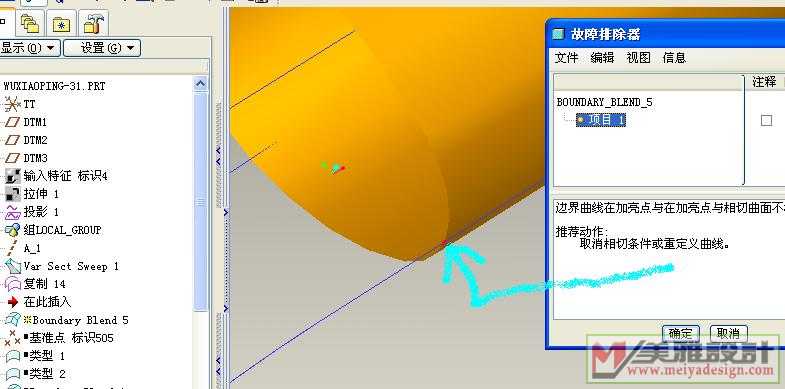The image size is (785, 389).
Task: Switch to the favorites folder navigator tab
Action: click(62, 23)
